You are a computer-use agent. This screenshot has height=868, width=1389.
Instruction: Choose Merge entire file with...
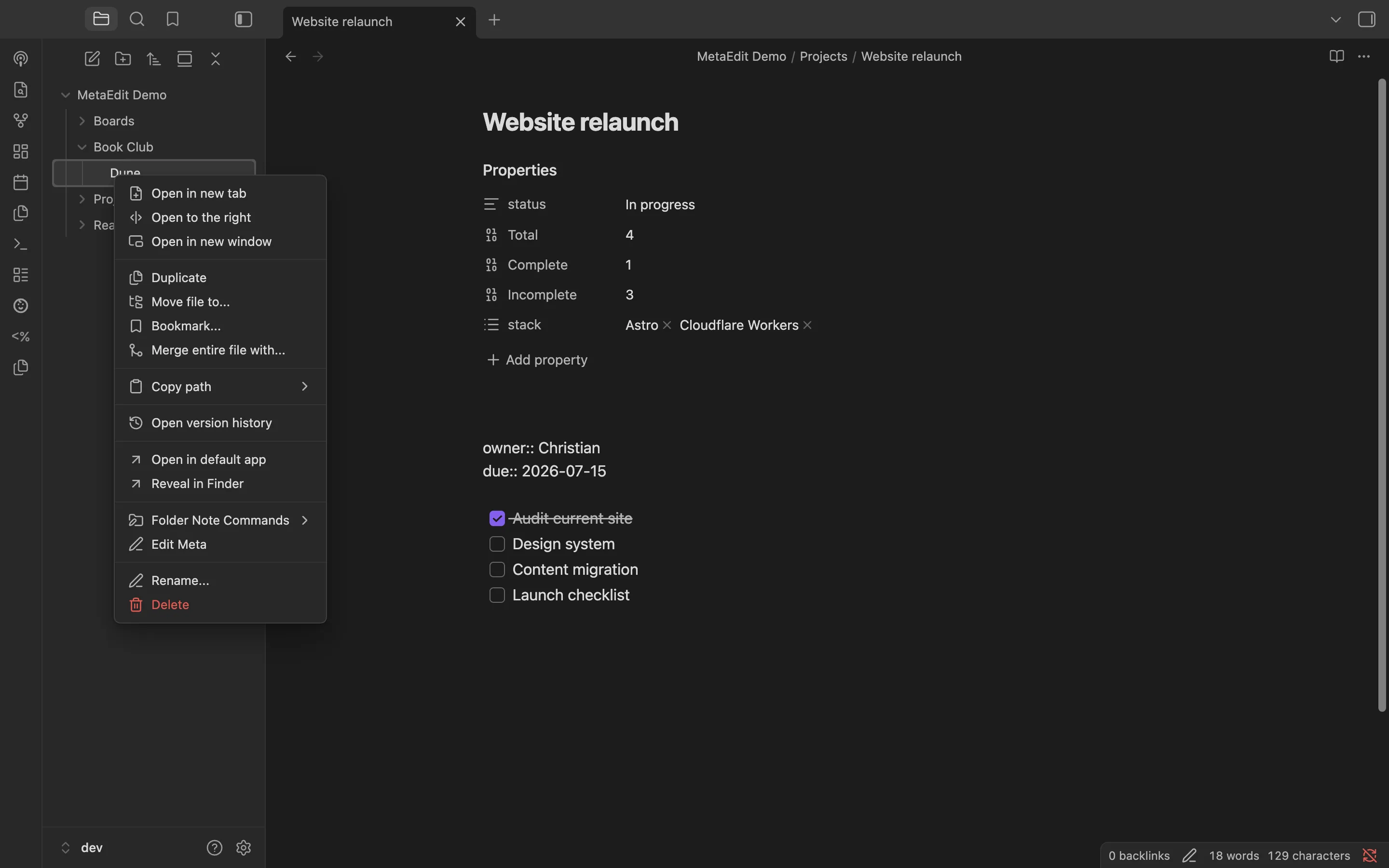pos(220,350)
